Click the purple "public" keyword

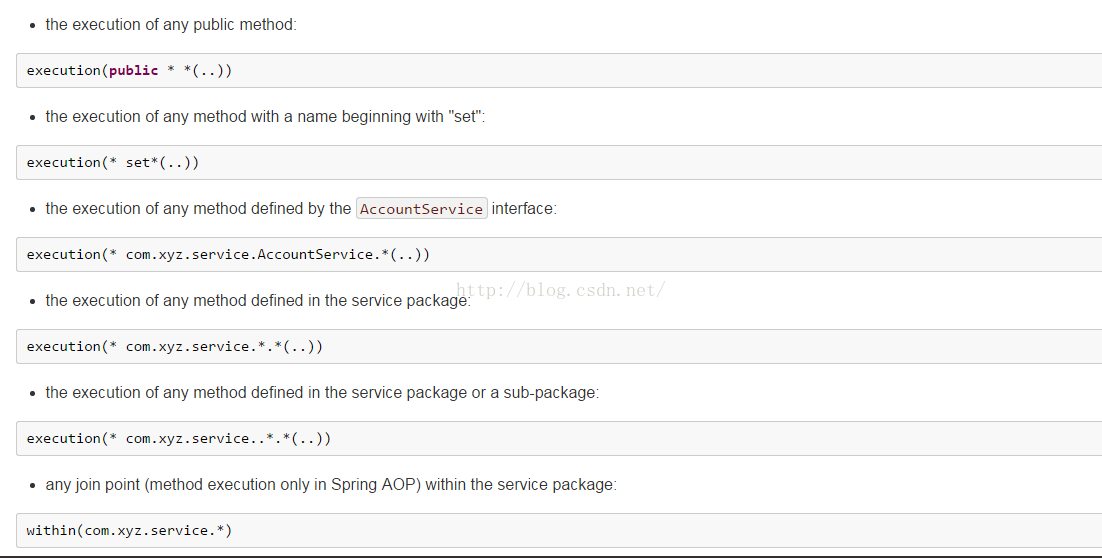pyautogui.click(x=134, y=70)
